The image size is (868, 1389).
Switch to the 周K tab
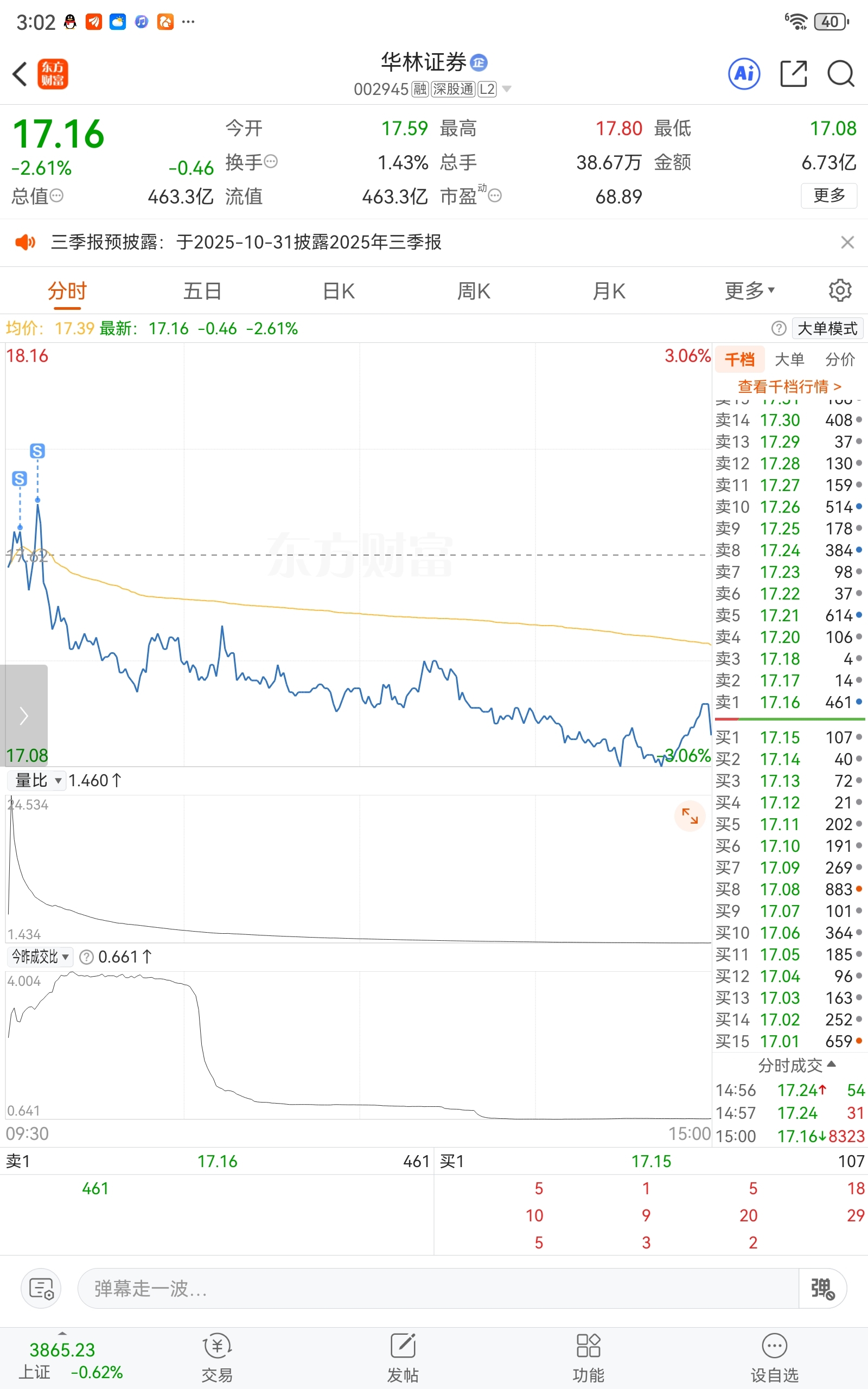pos(474,291)
